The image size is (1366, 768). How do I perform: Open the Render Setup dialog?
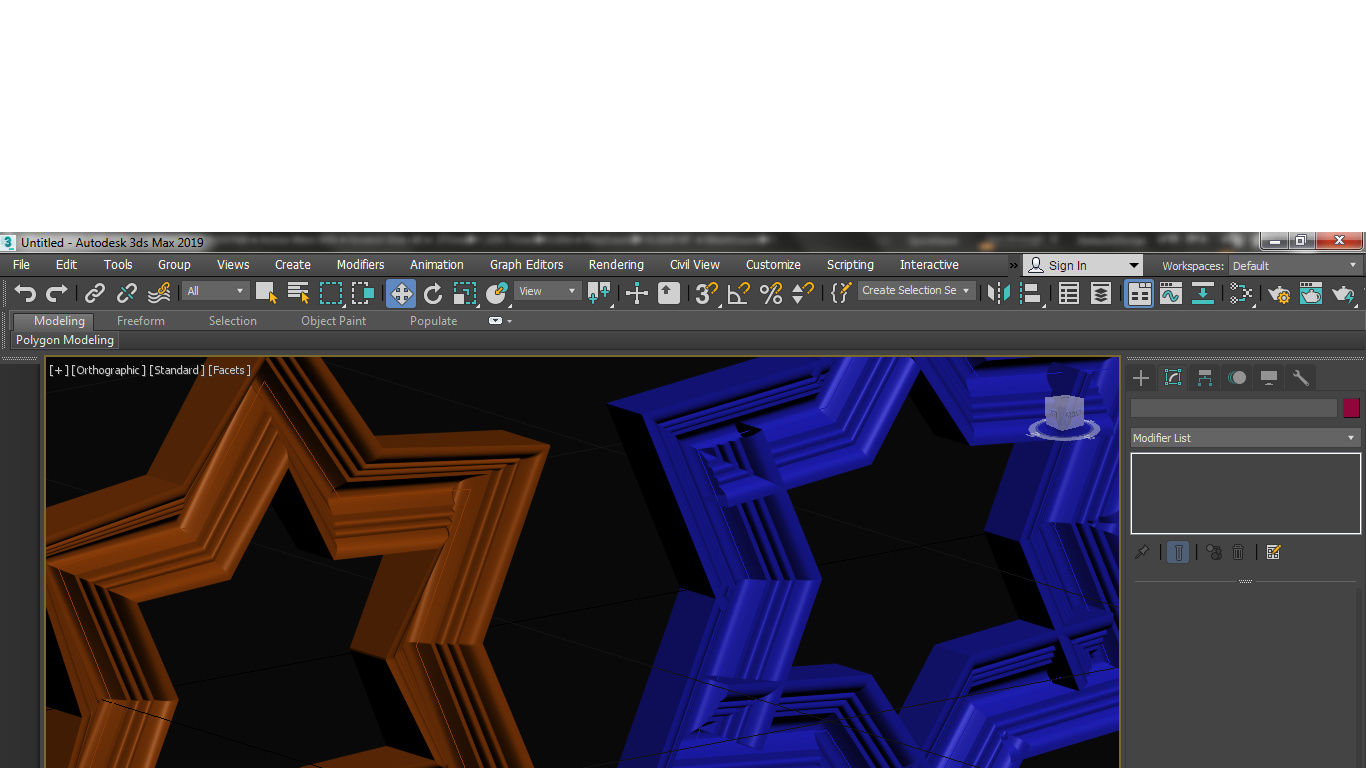coord(1278,293)
